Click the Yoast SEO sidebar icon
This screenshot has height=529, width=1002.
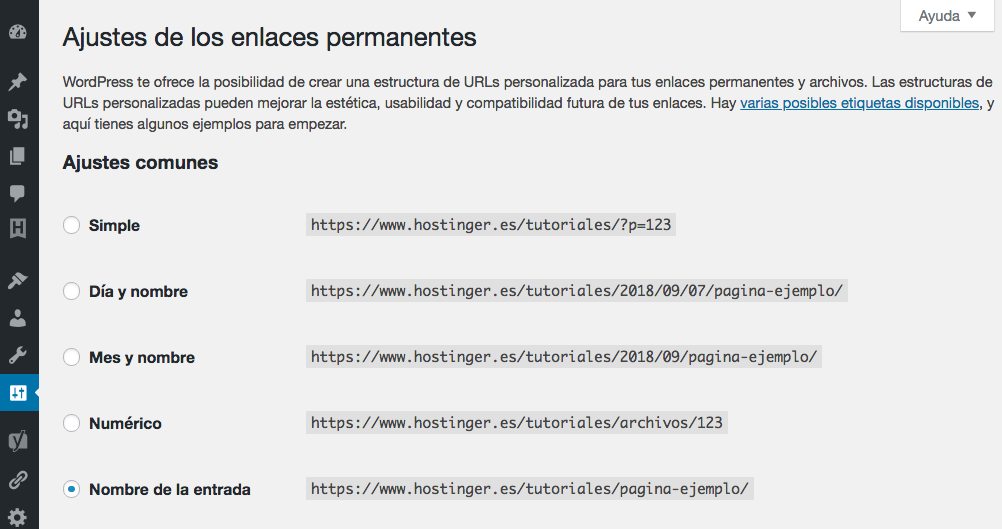coord(18,441)
